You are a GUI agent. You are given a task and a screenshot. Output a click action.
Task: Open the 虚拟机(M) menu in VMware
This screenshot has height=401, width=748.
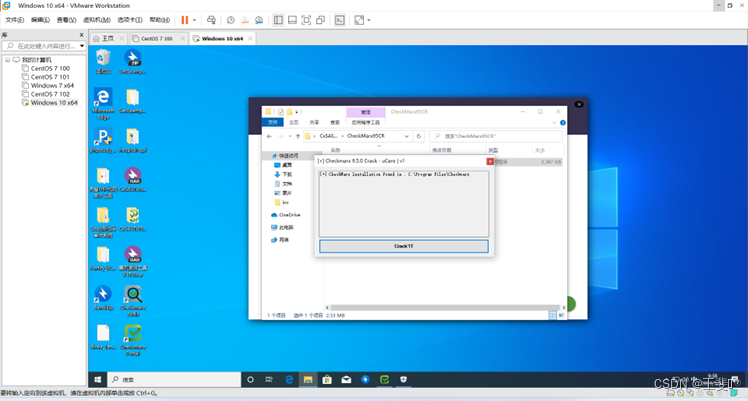(97, 20)
